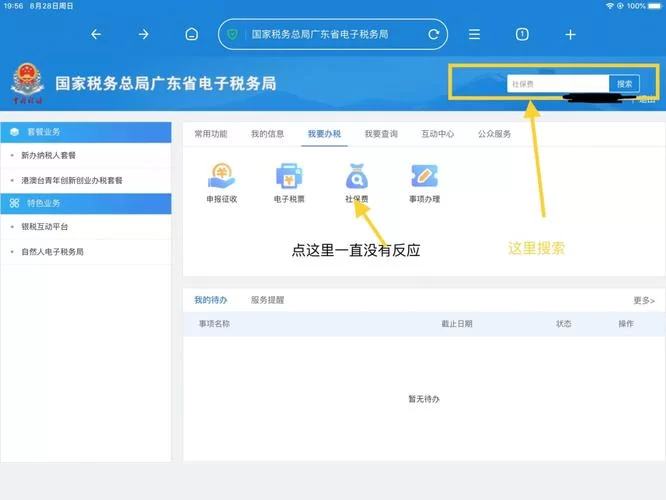Open 自然人电子税务局 link
This screenshot has height=500, width=666.
52,252
